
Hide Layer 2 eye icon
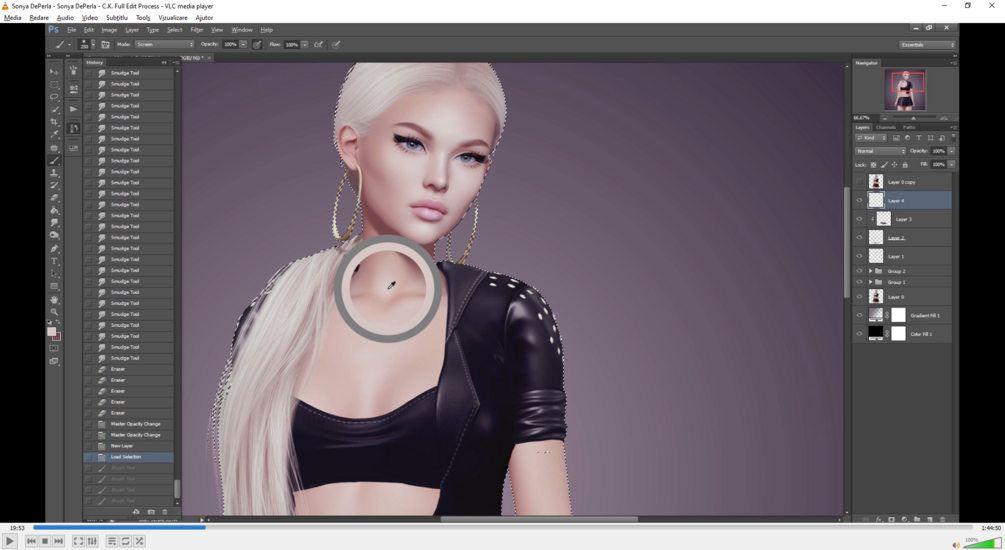tap(859, 238)
